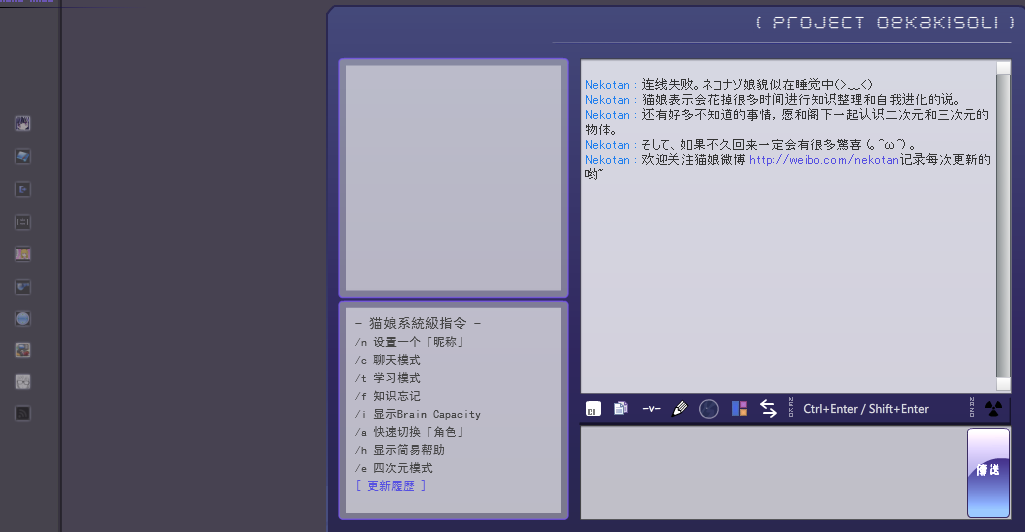
Task: Click the colored blocks layout icon
Action: click(739, 408)
